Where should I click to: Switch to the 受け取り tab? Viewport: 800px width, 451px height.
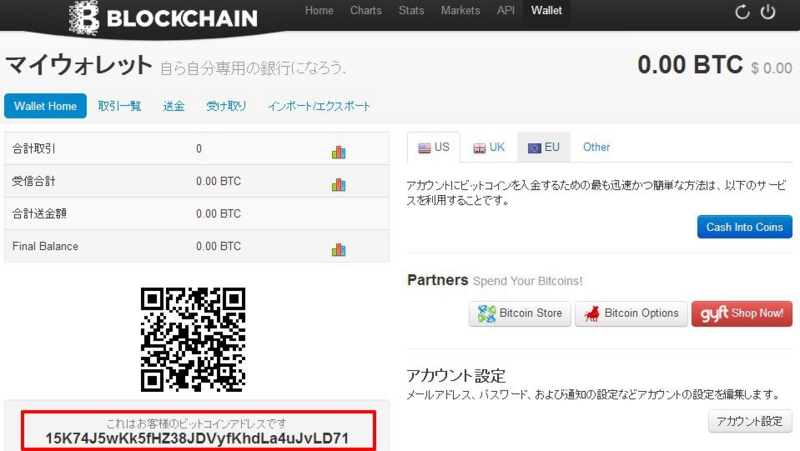coord(226,106)
